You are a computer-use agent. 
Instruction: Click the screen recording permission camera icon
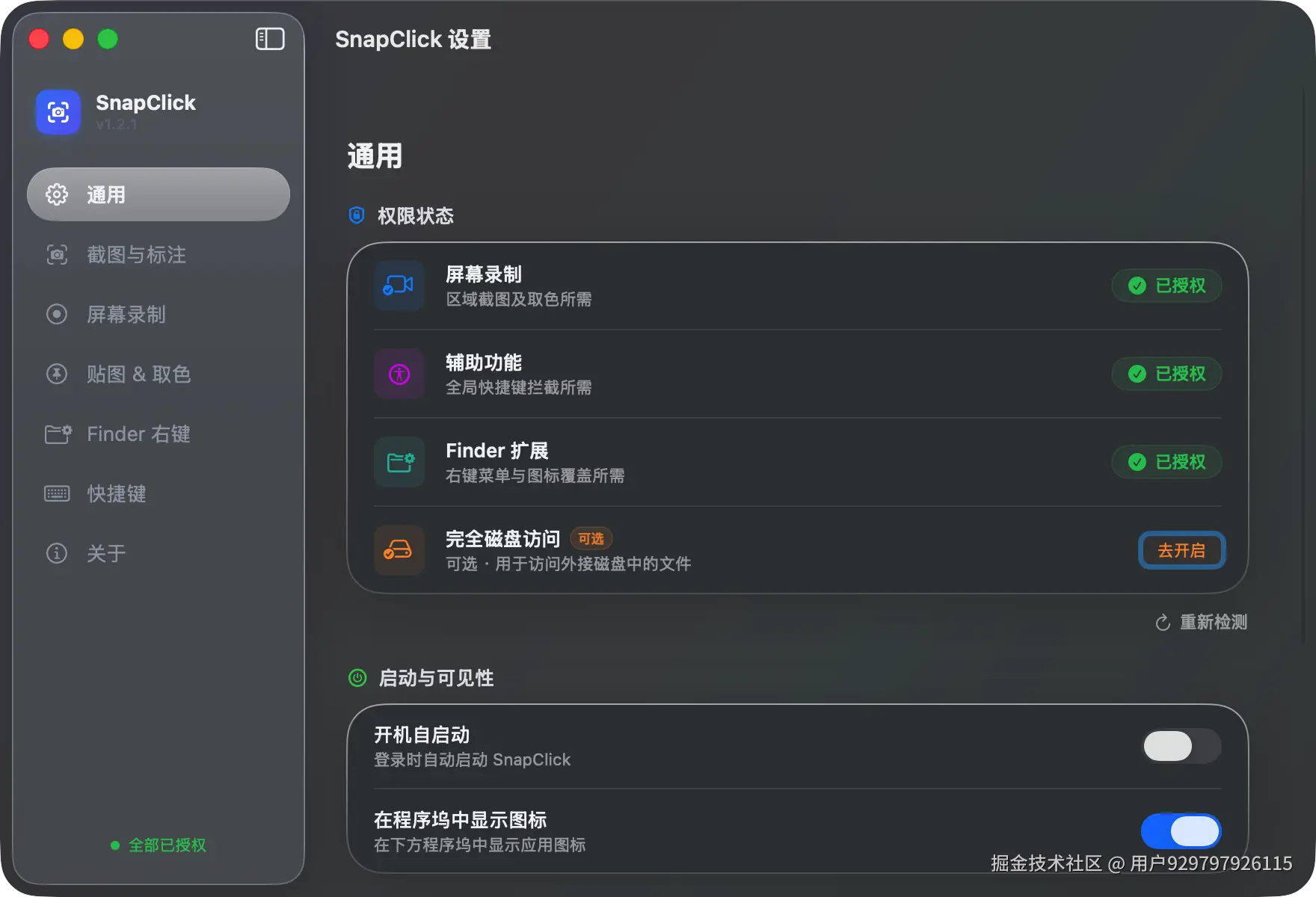click(x=399, y=286)
